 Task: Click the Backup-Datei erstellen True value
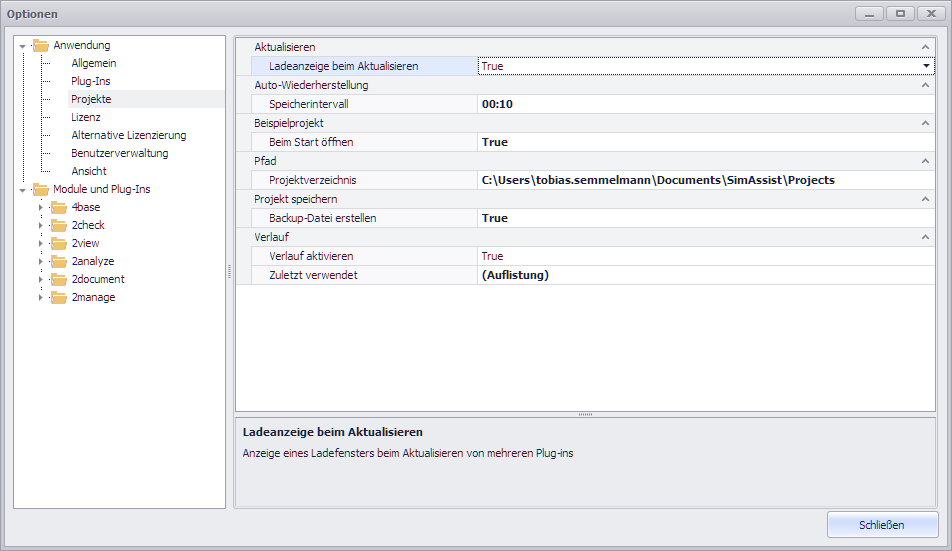coord(706,218)
